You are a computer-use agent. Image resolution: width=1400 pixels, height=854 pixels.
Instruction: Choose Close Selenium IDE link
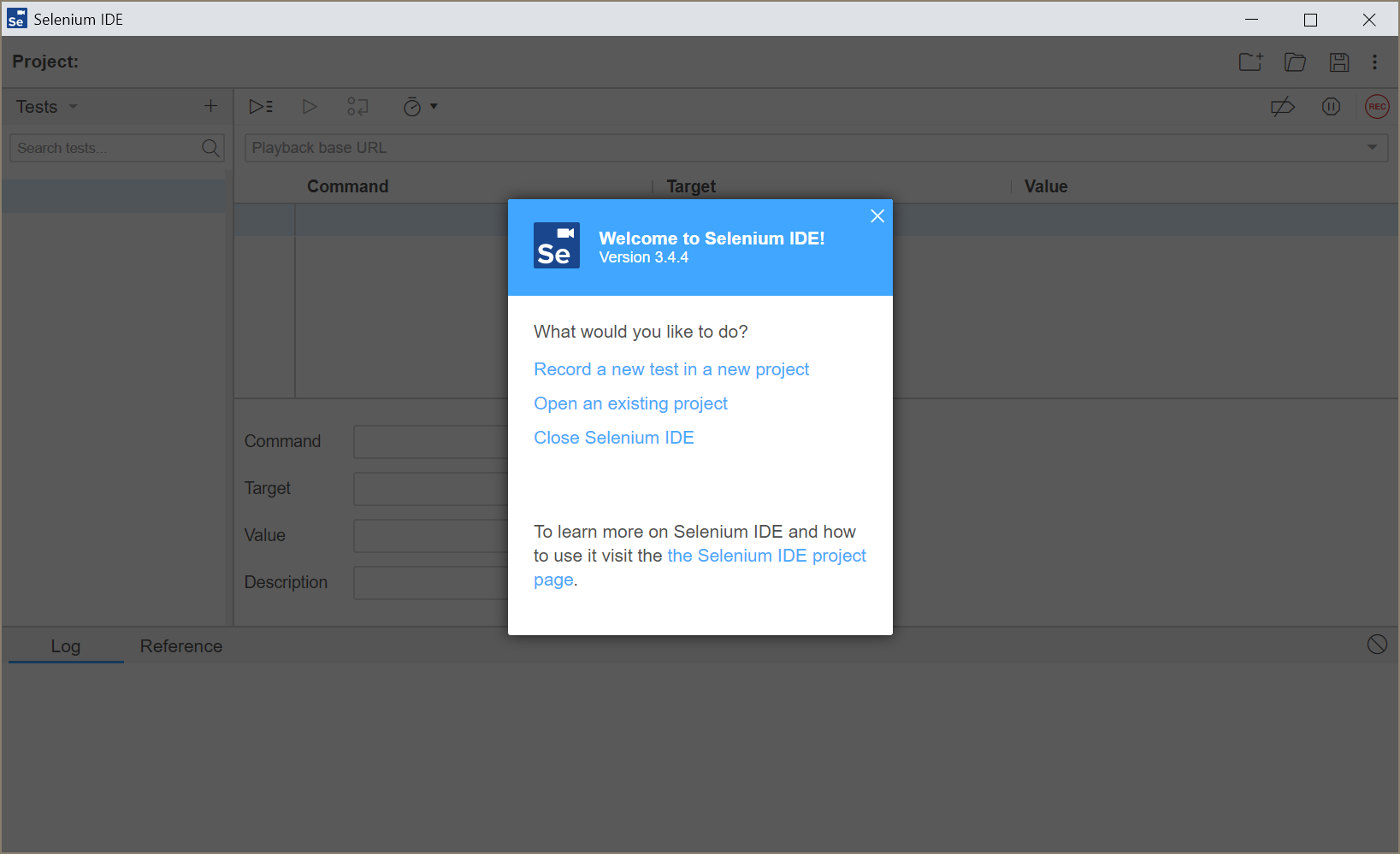pos(613,438)
